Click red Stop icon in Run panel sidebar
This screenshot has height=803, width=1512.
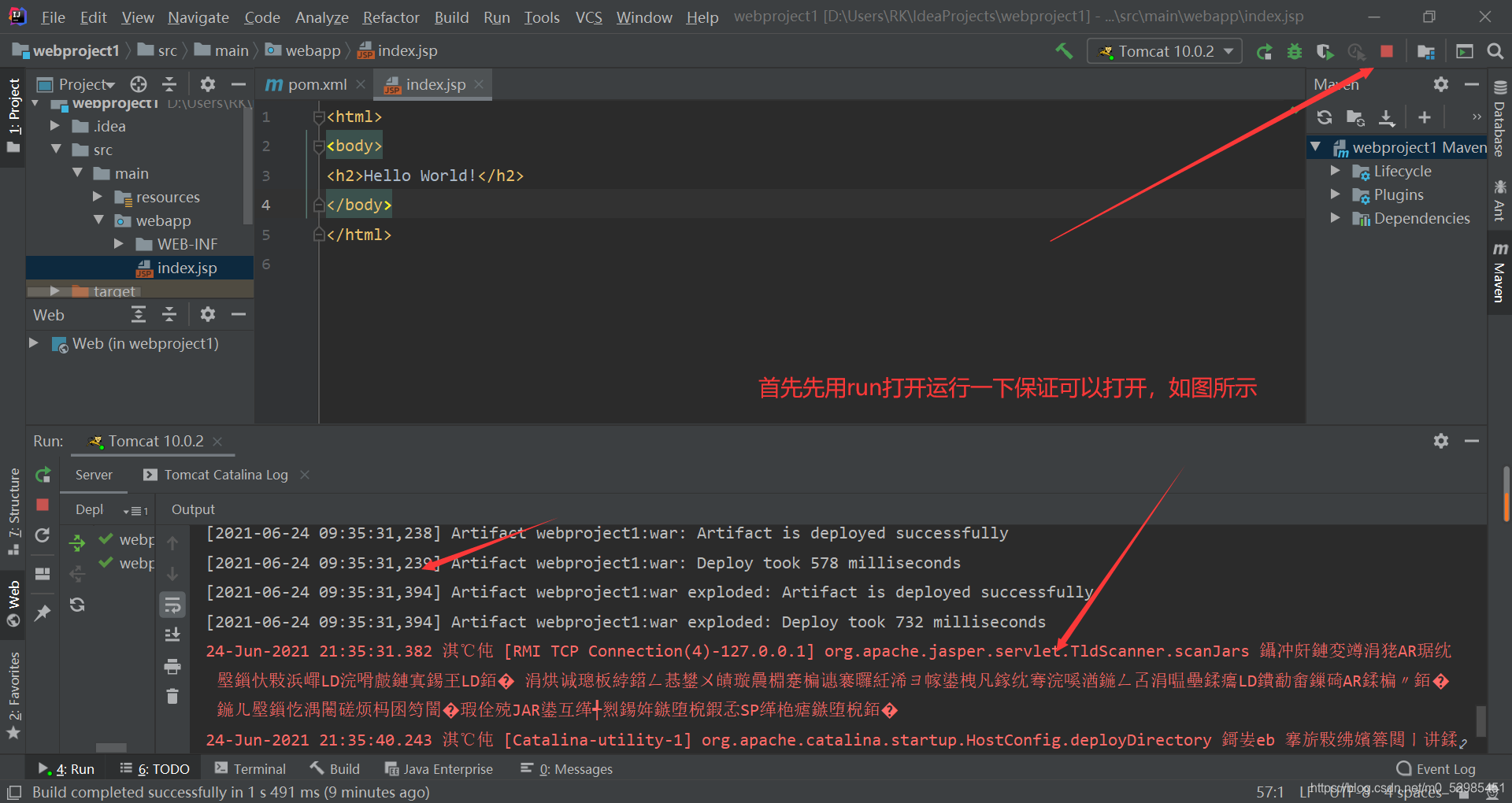(x=43, y=505)
